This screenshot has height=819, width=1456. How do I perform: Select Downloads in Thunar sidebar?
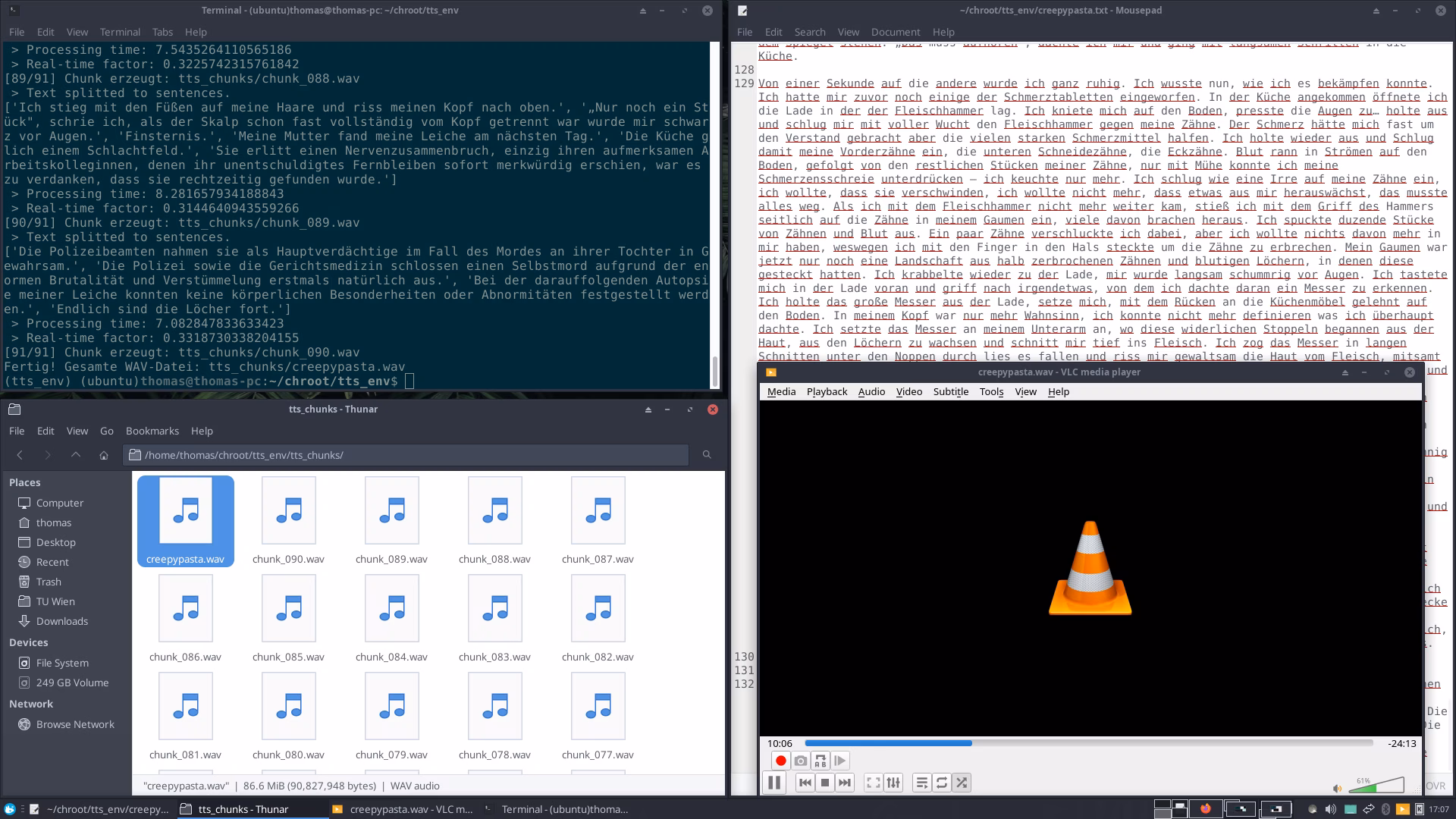pyautogui.click(x=61, y=621)
